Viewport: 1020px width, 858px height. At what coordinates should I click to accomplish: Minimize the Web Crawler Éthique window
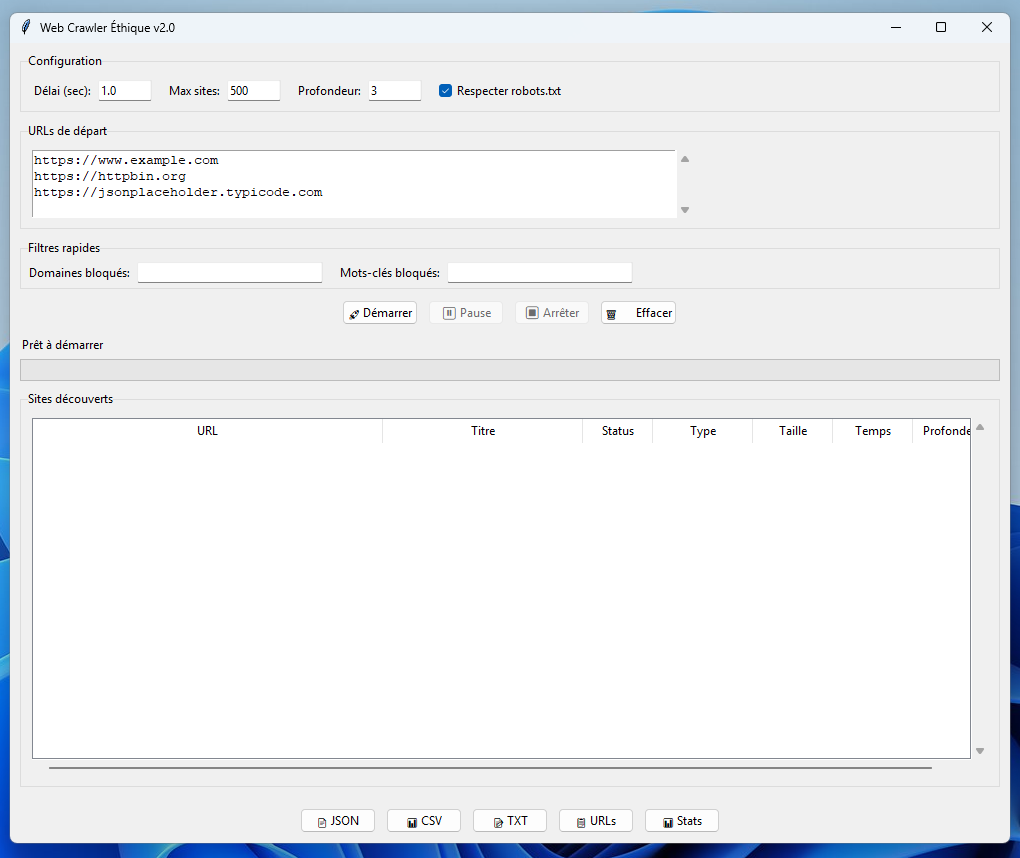point(896,27)
